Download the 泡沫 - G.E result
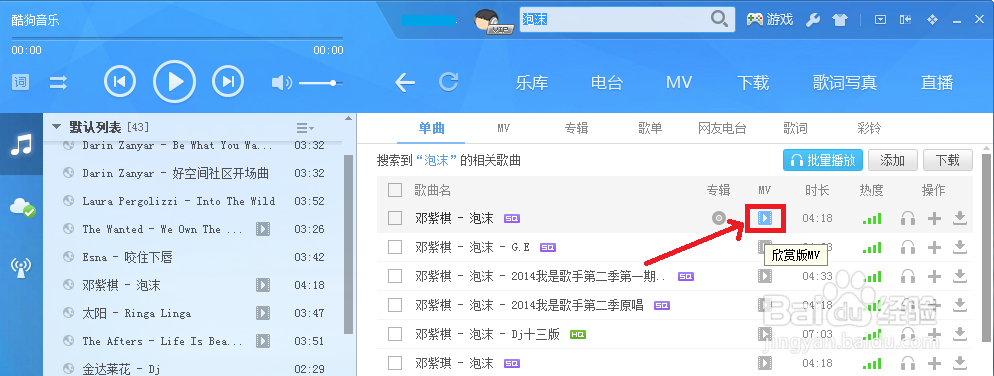The image size is (994, 376). pyautogui.click(x=960, y=247)
